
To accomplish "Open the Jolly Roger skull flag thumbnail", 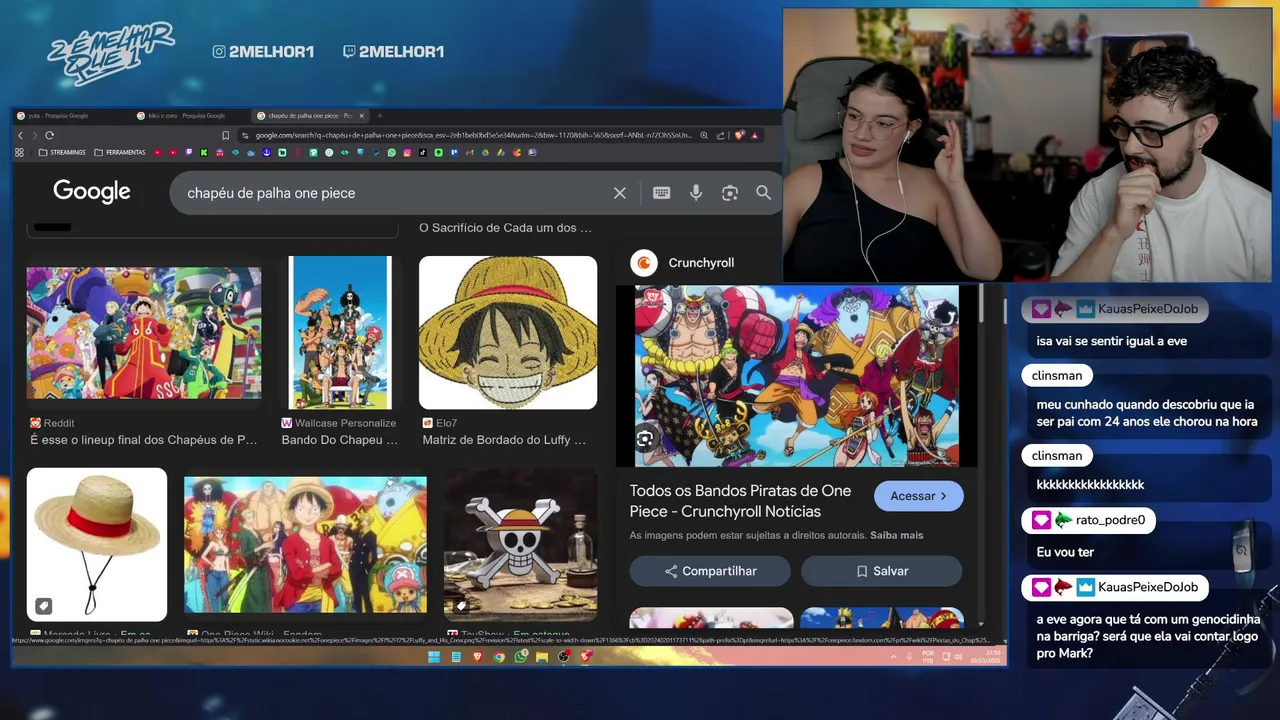I will pos(520,545).
